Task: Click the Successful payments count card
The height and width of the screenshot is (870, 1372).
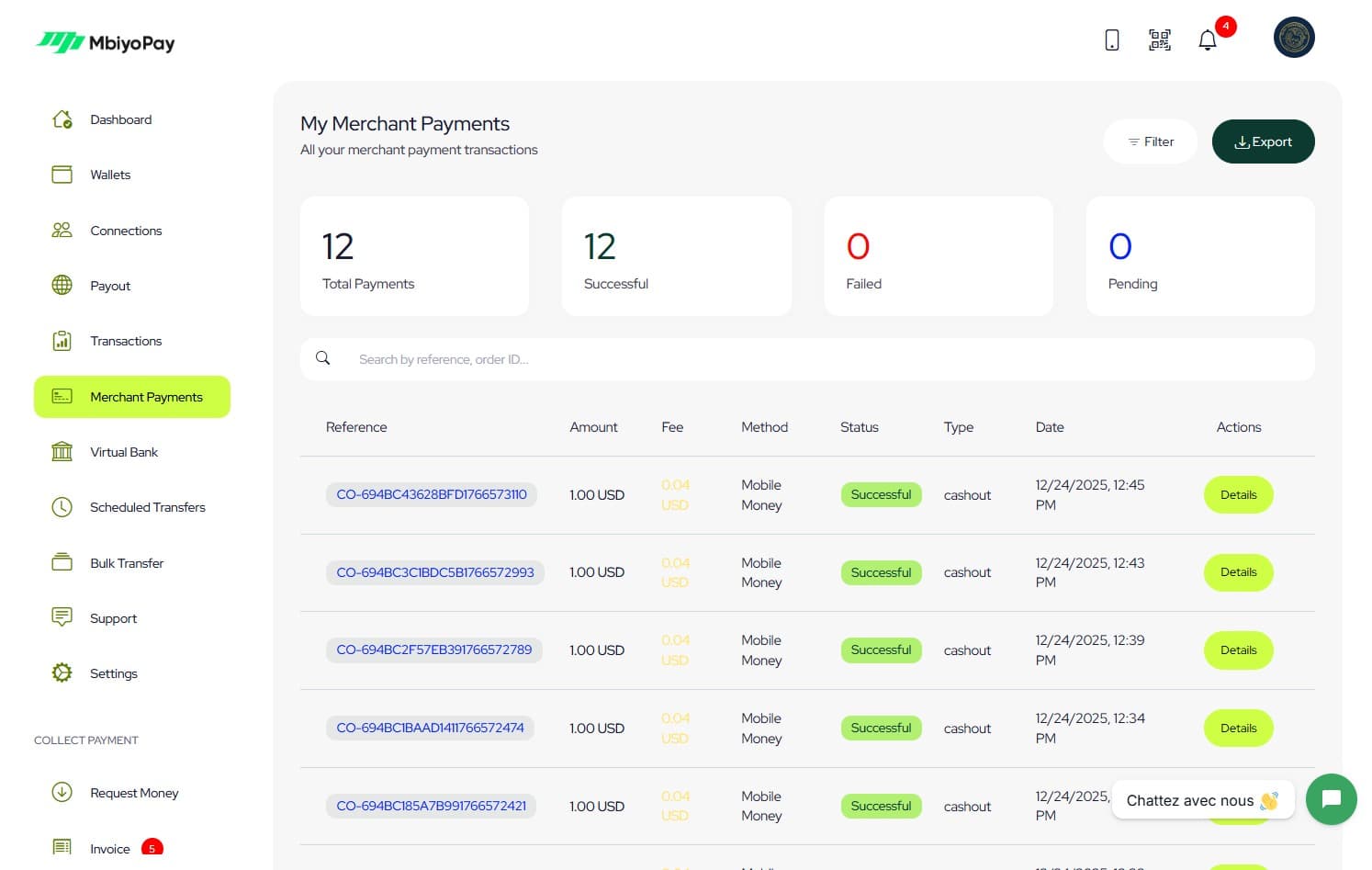Action: coord(677,256)
